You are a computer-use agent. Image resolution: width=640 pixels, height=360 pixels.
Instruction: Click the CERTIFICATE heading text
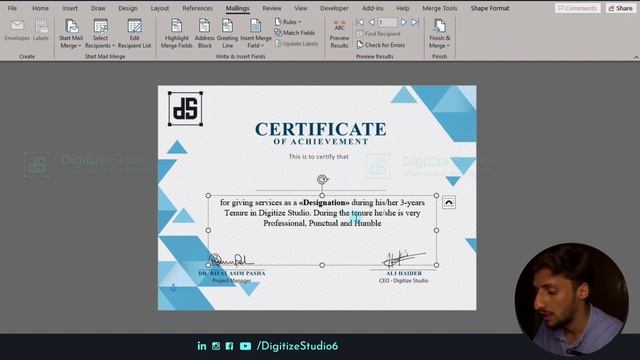tap(320, 129)
